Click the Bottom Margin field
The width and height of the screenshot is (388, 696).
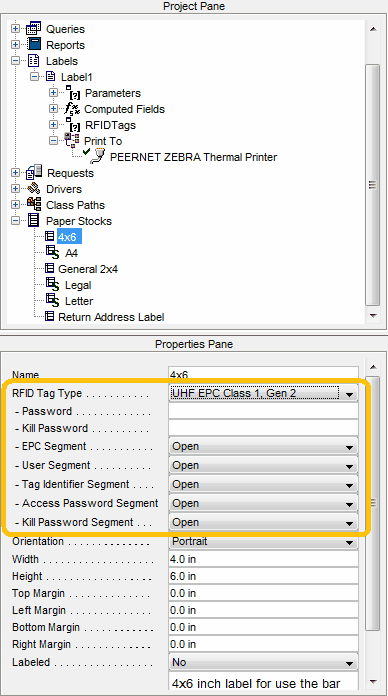tap(263, 627)
